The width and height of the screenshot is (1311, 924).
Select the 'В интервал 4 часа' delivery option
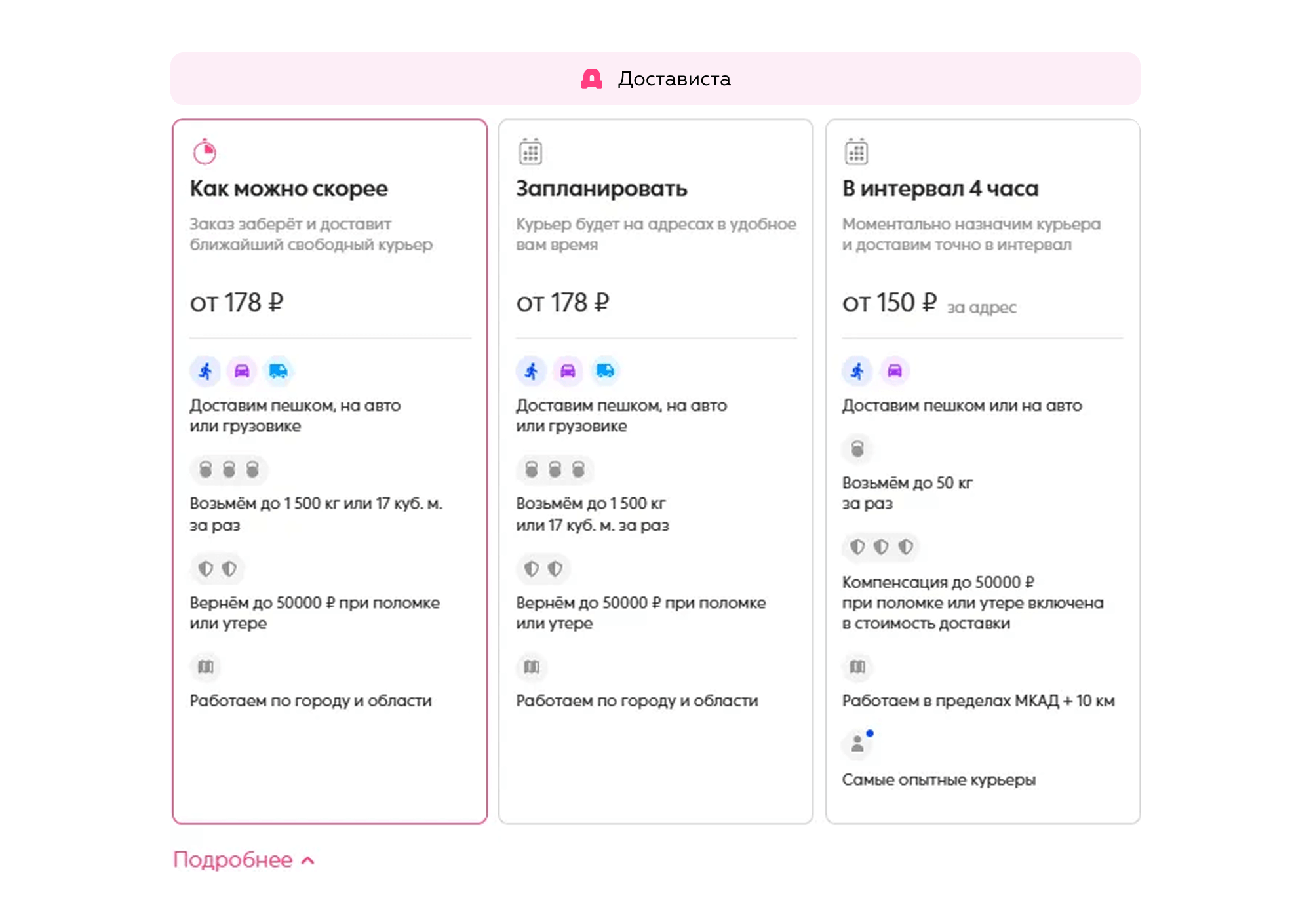(983, 471)
